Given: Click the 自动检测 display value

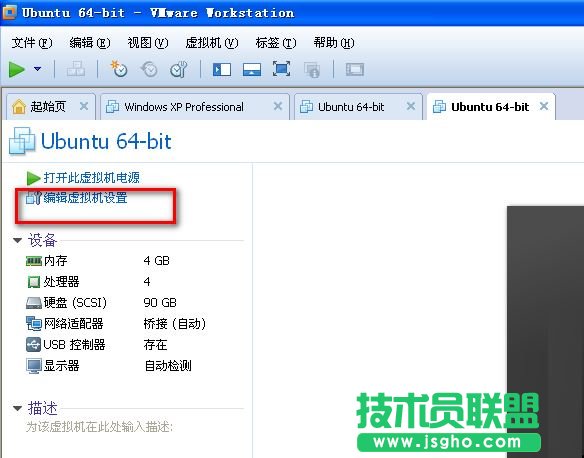Looking at the screenshot, I should (168, 366).
